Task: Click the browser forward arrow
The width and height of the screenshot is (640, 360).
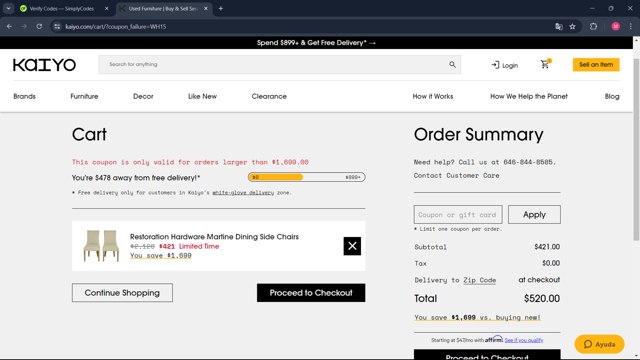Action: [24, 27]
